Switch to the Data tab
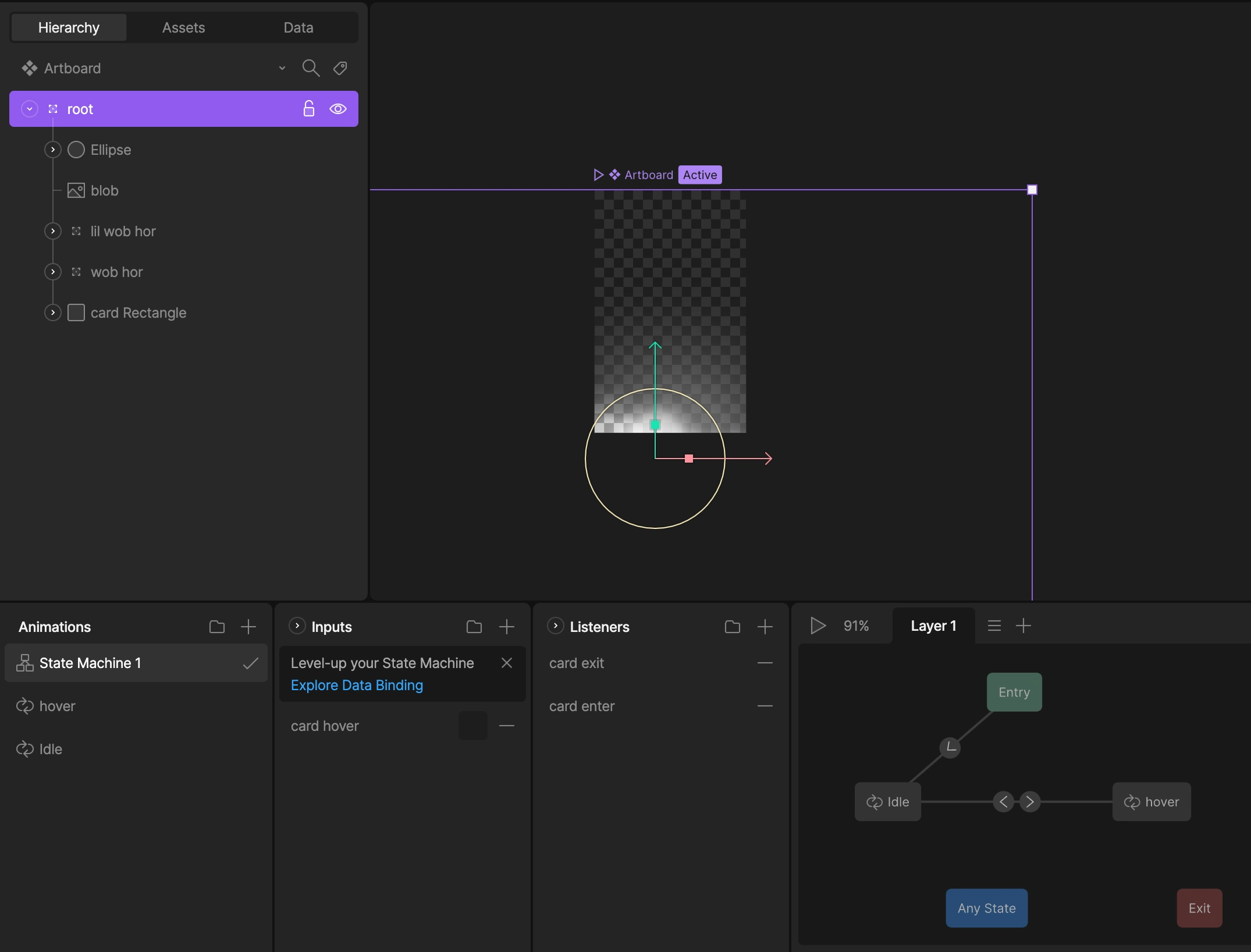Viewport: 1251px width, 952px height. [298, 27]
